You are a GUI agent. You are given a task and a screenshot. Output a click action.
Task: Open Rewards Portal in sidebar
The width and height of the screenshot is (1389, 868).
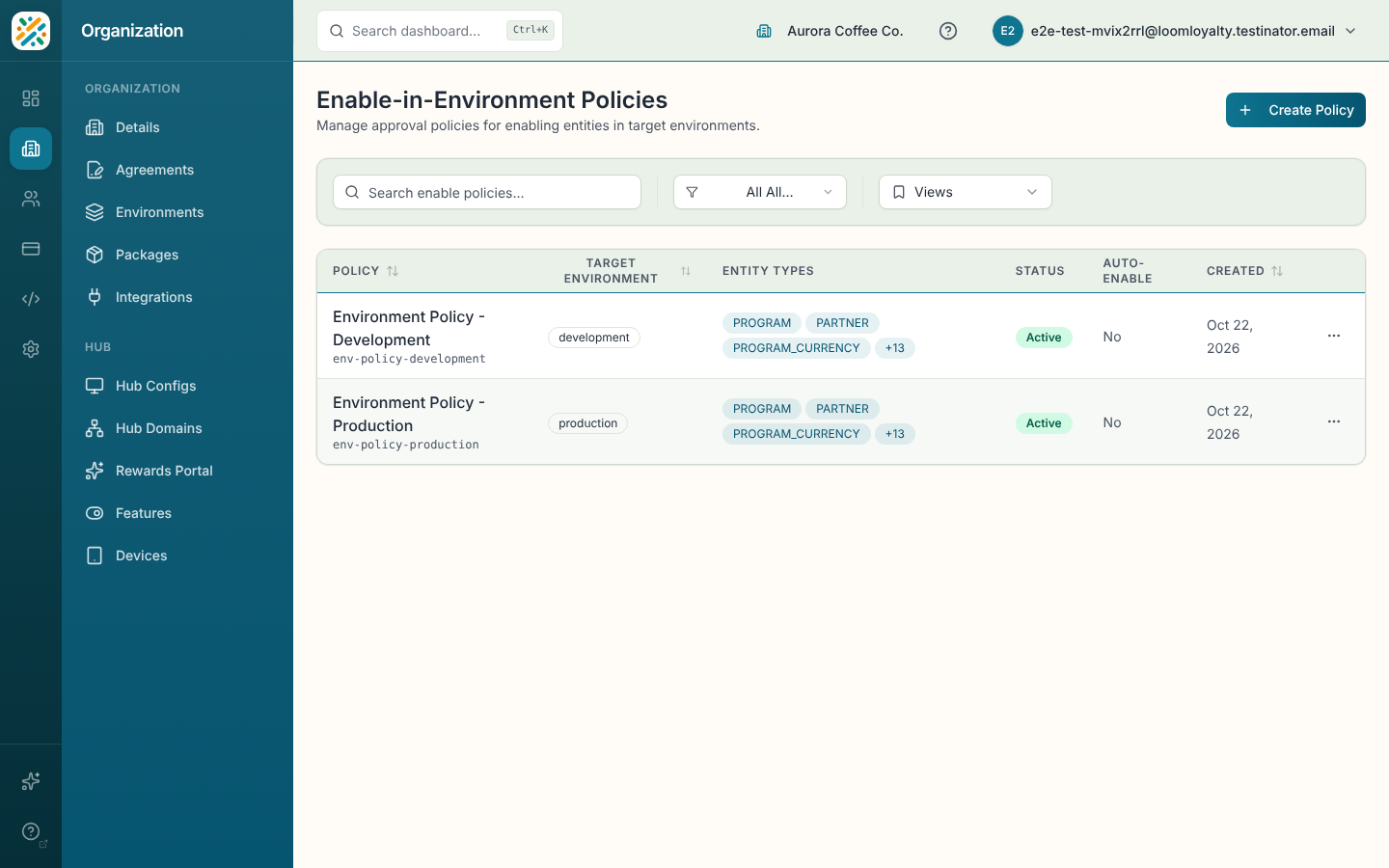point(177,471)
